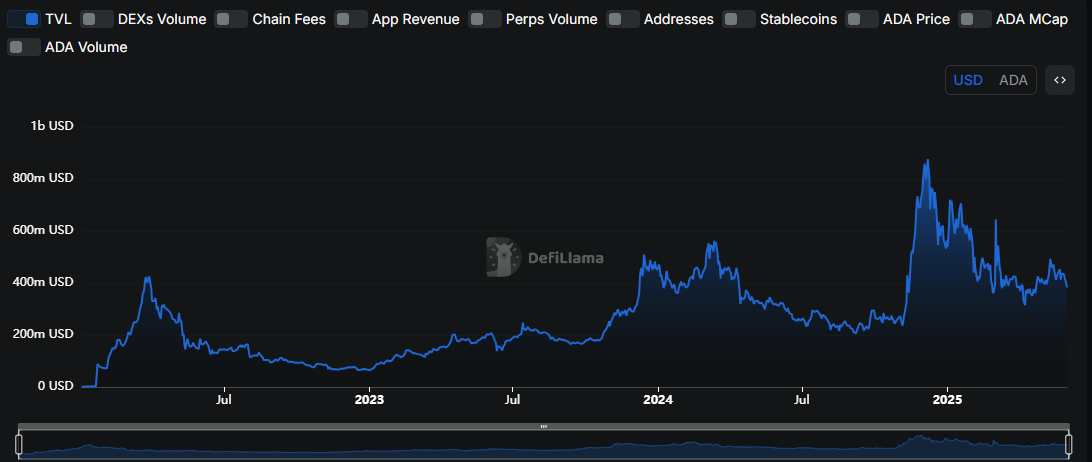Click the 1b USD axis label

(52, 126)
